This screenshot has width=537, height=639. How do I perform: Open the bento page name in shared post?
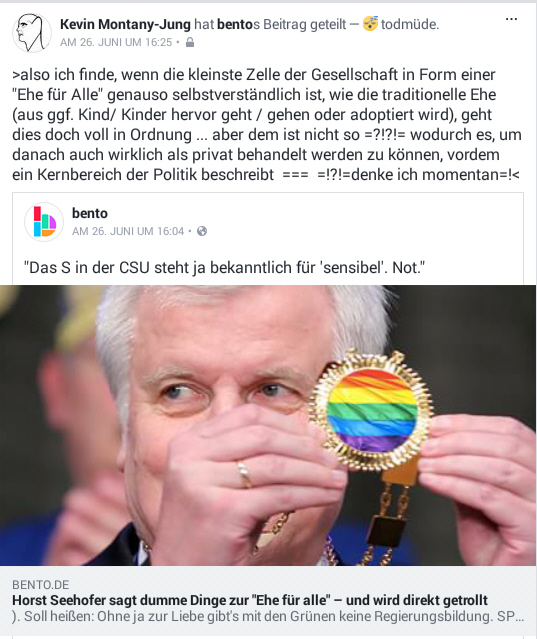pos(90,213)
